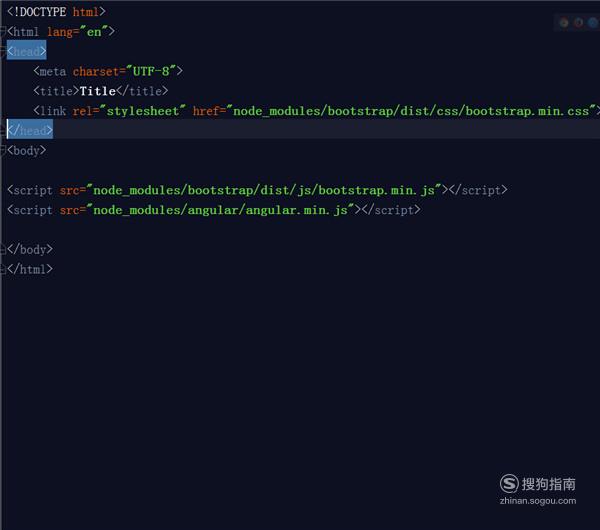Open the zhinan.sogou.com link
Image resolution: width=600 pixels, height=530 pixels.
(538, 501)
